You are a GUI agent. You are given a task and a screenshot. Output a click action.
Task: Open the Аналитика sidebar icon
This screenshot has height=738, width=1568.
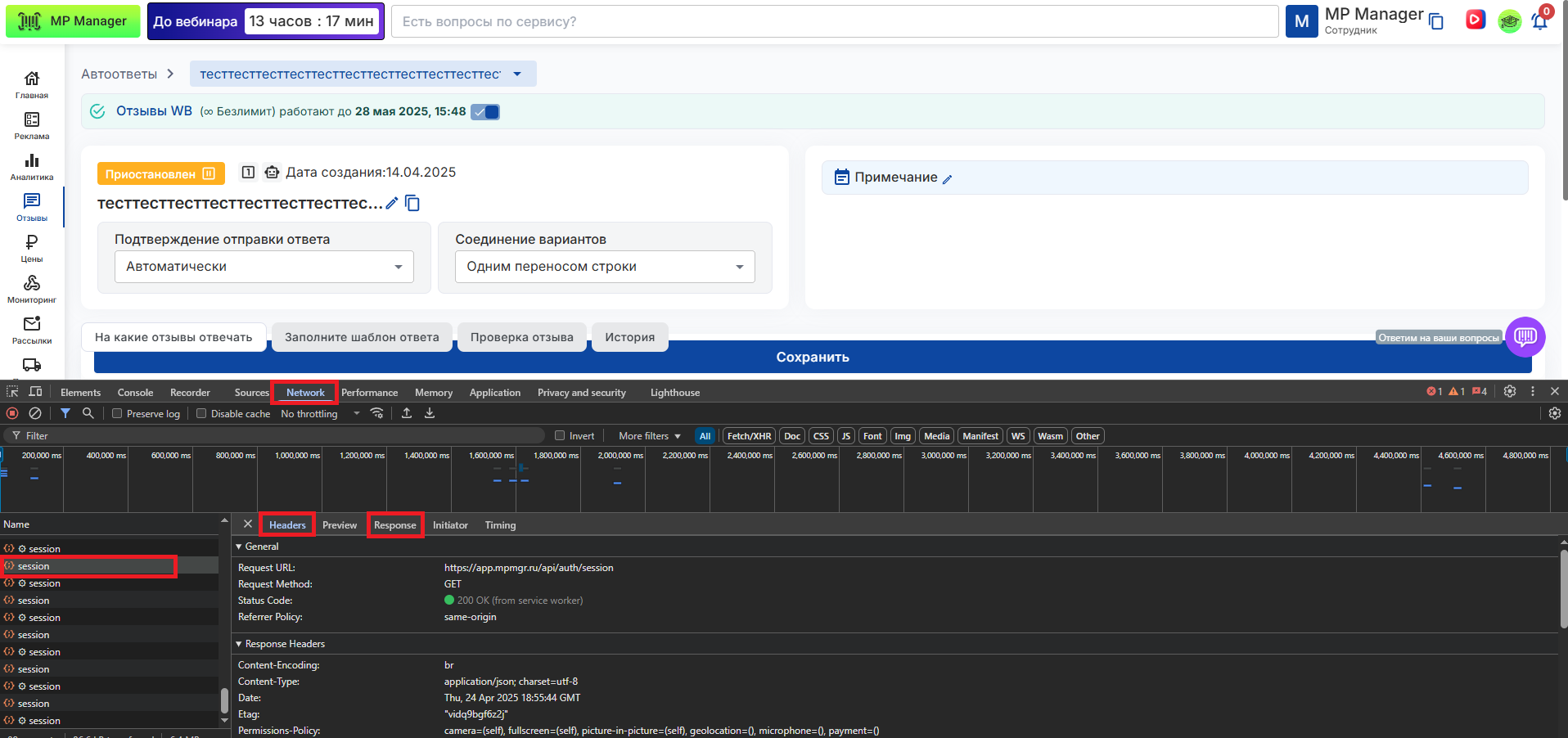point(32,166)
